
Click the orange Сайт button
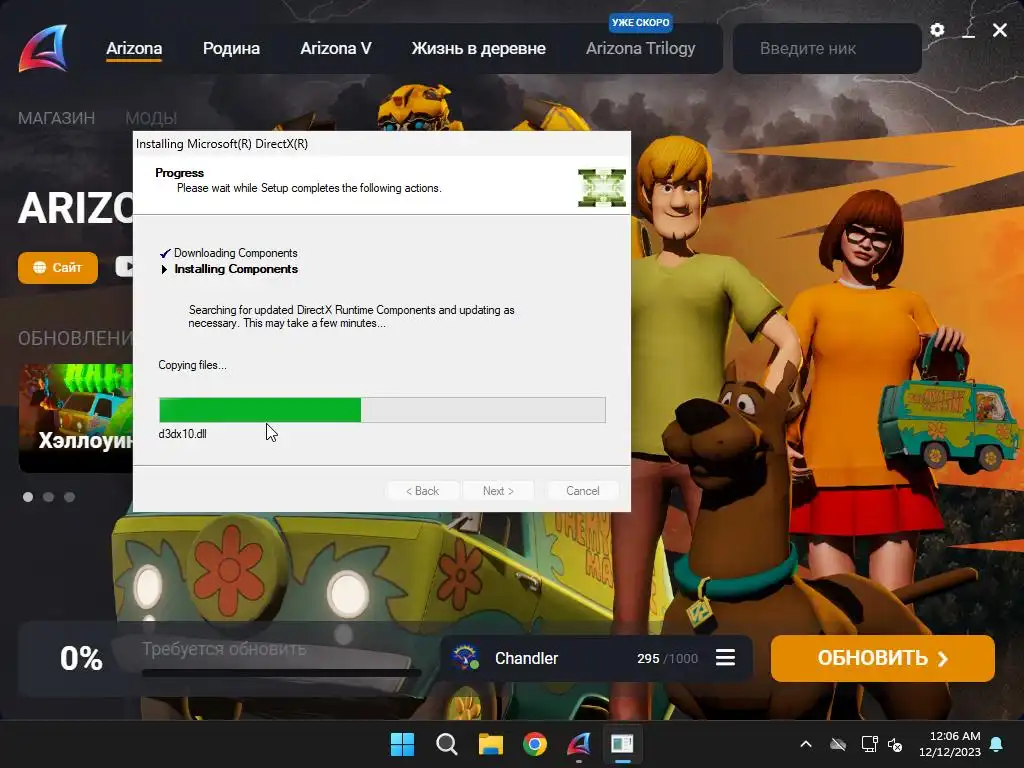[57, 268]
